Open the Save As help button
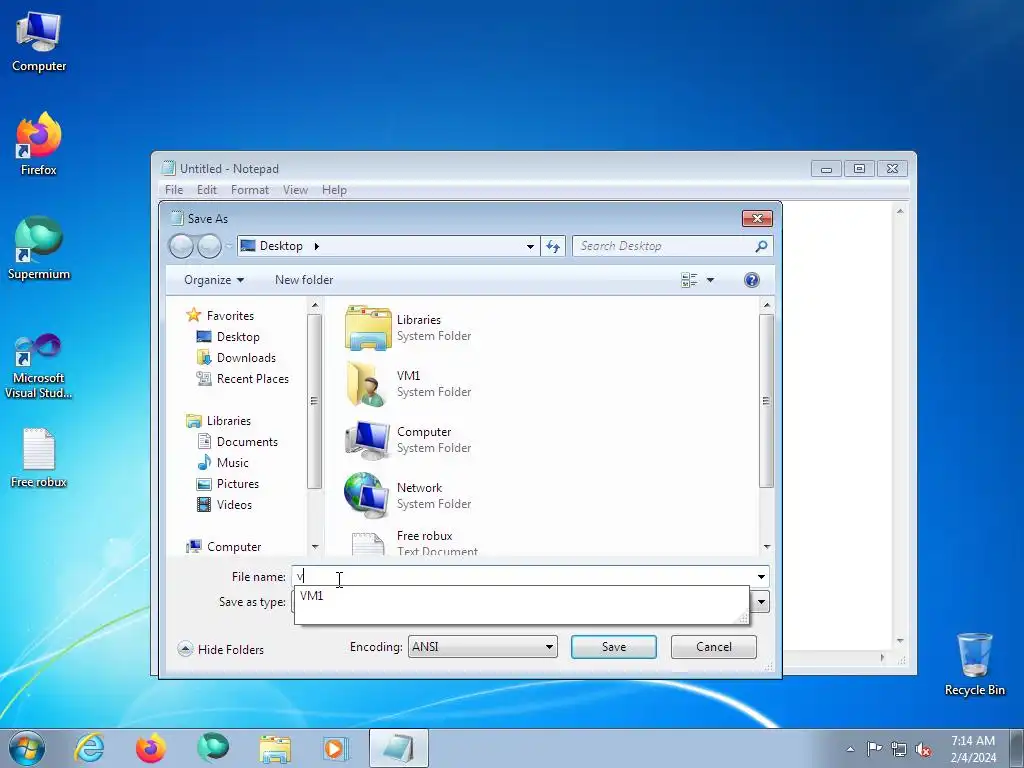The width and height of the screenshot is (1024, 768). (x=752, y=280)
